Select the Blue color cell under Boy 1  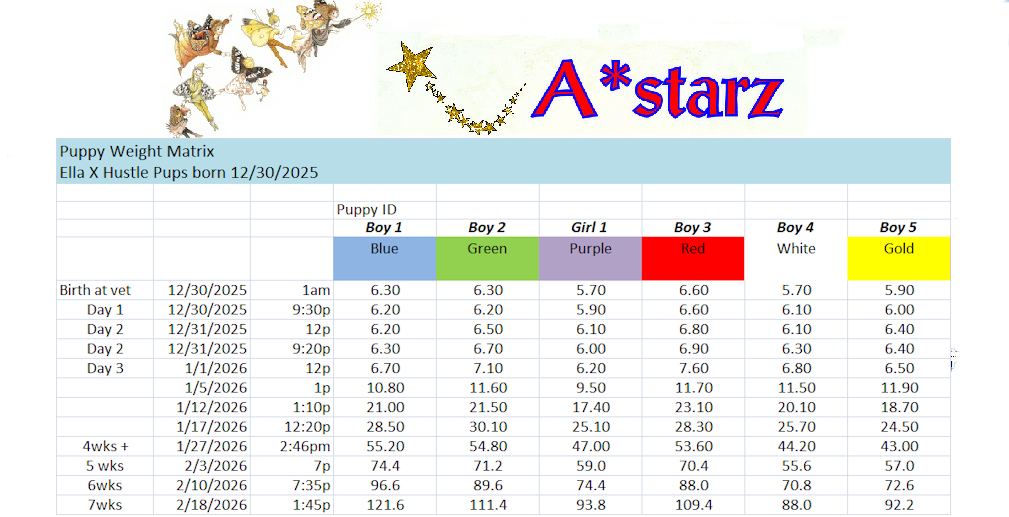coord(384,258)
